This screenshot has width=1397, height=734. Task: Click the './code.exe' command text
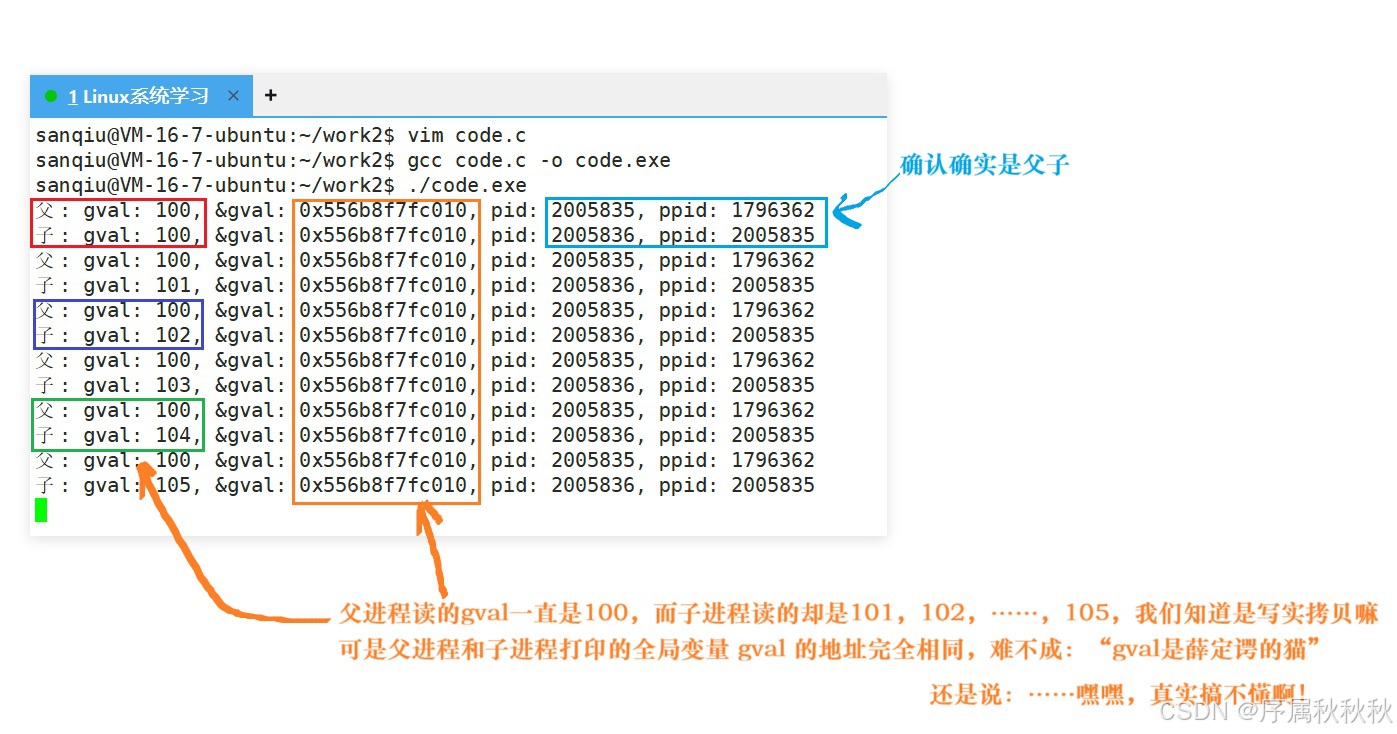point(467,185)
